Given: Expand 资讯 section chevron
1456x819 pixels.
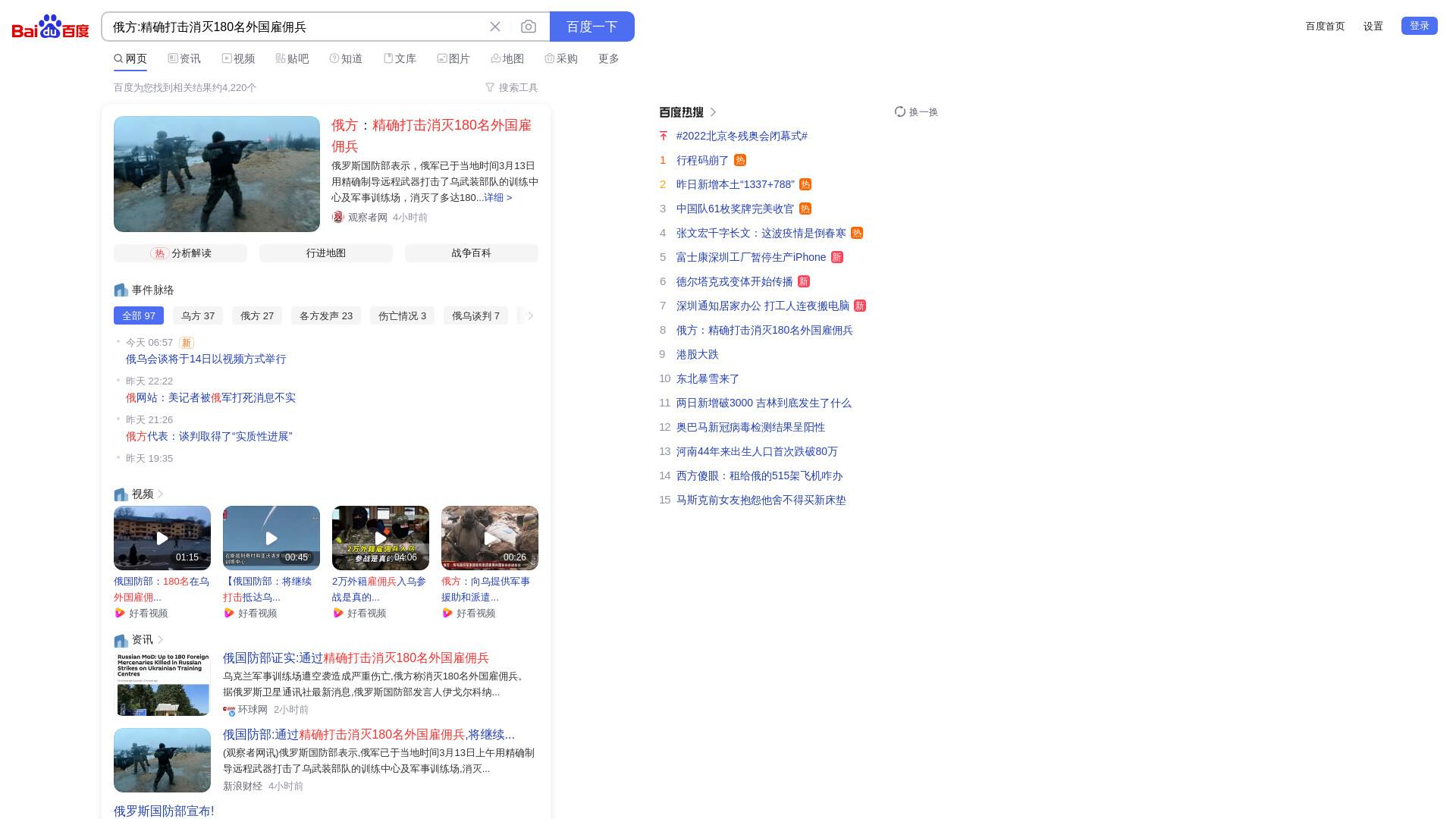Looking at the screenshot, I should pyautogui.click(x=161, y=639).
